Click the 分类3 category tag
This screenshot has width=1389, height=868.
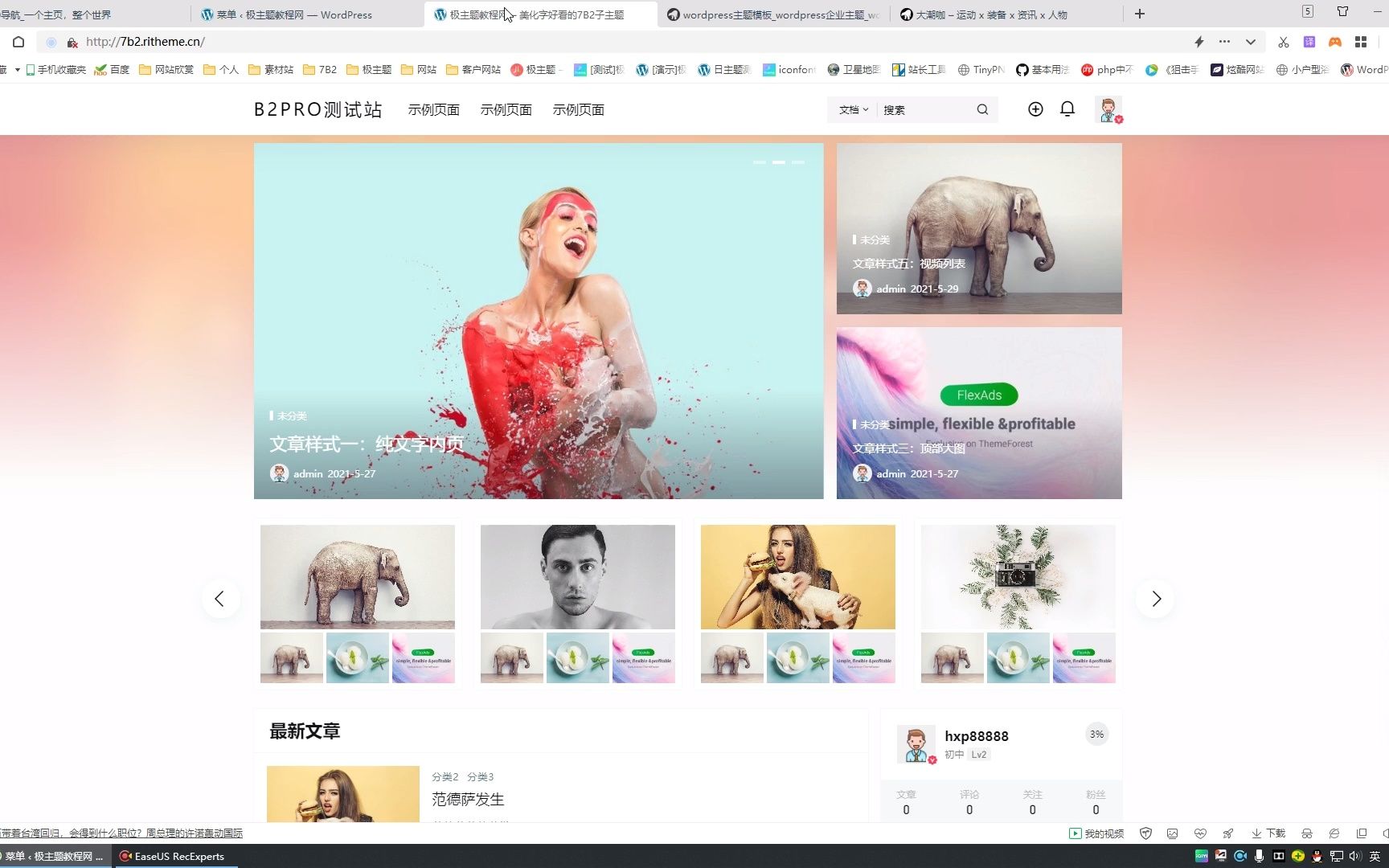click(x=480, y=777)
